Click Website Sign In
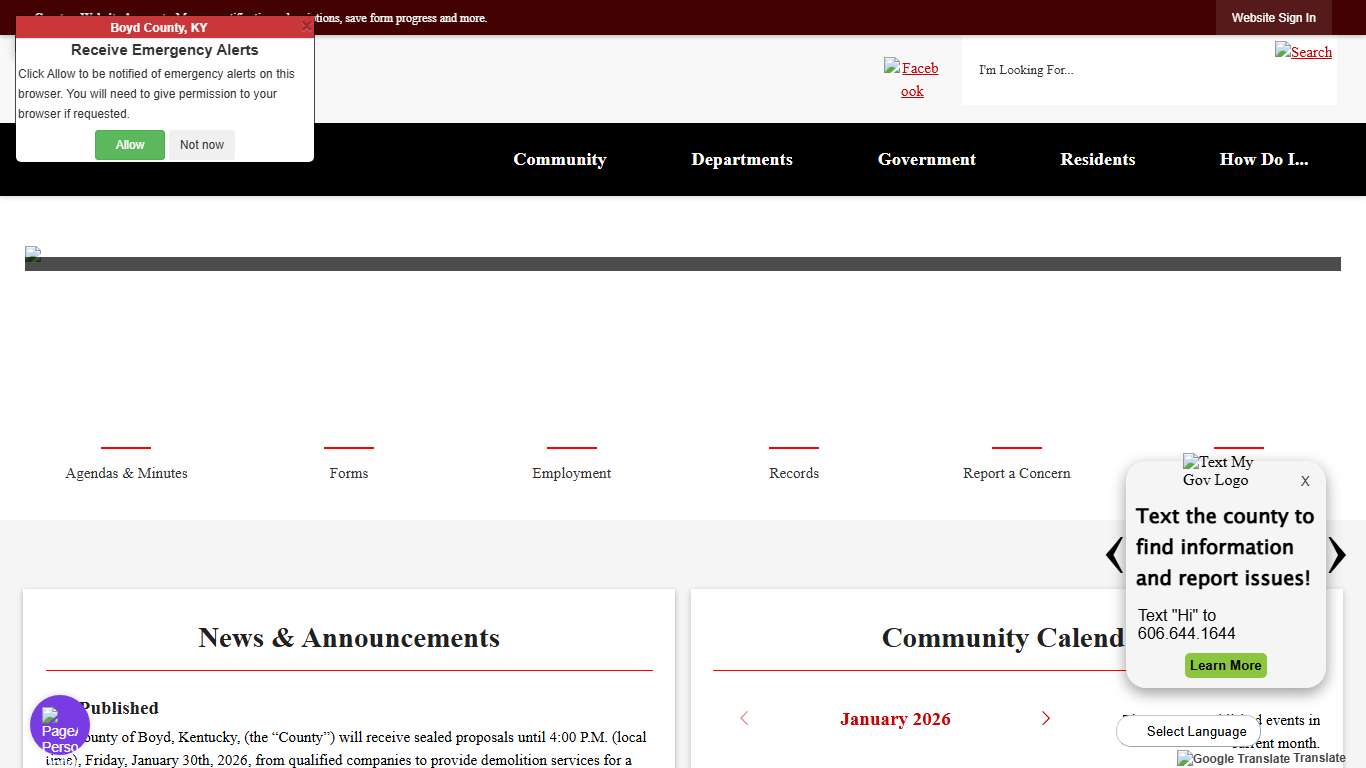Viewport: 1366px width, 768px height. [x=1274, y=17]
